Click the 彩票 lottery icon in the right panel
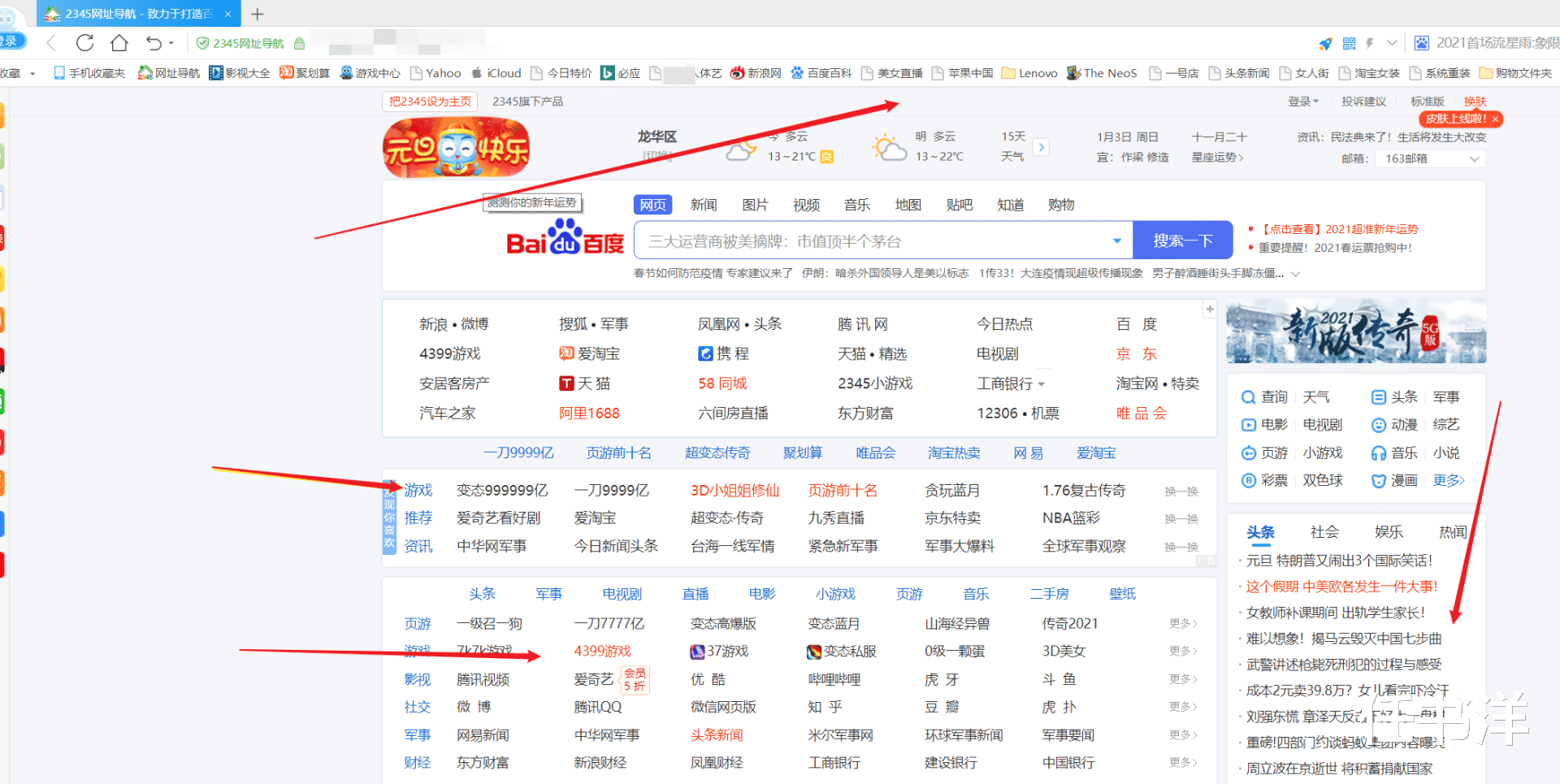The image size is (1560, 784). click(1249, 480)
